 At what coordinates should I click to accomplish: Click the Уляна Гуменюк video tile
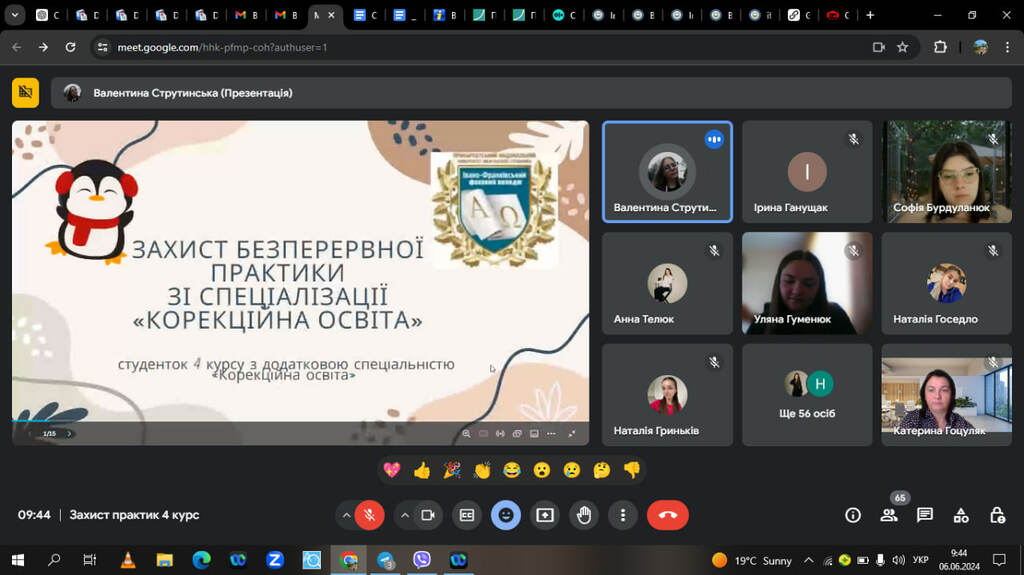pyautogui.click(x=807, y=284)
